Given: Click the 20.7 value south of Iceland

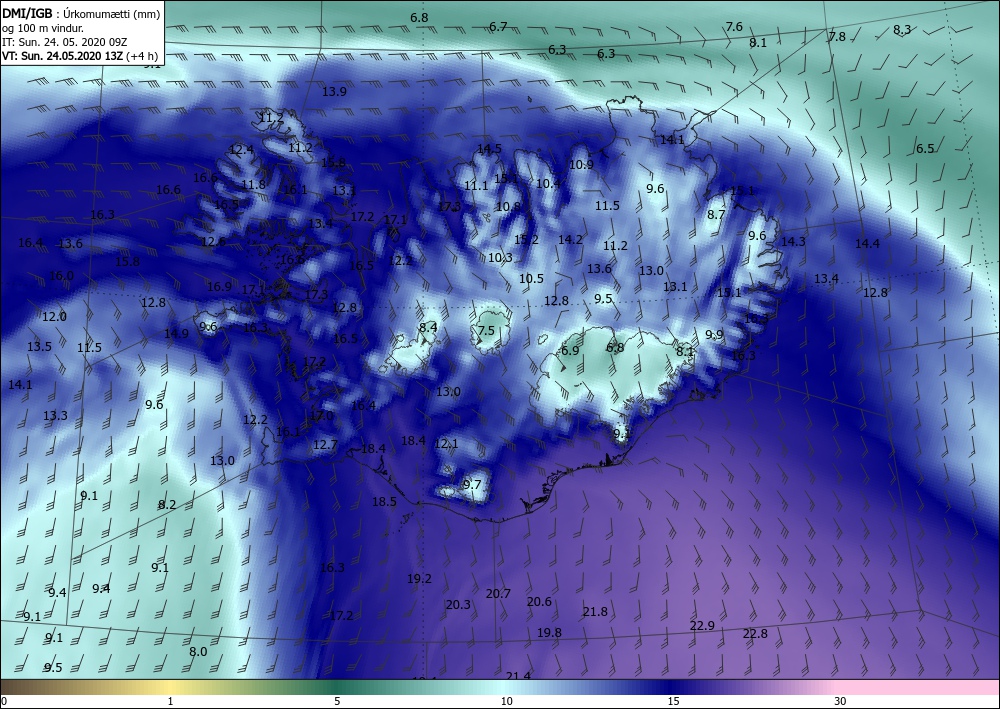Looking at the screenshot, I should coord(498,594).
